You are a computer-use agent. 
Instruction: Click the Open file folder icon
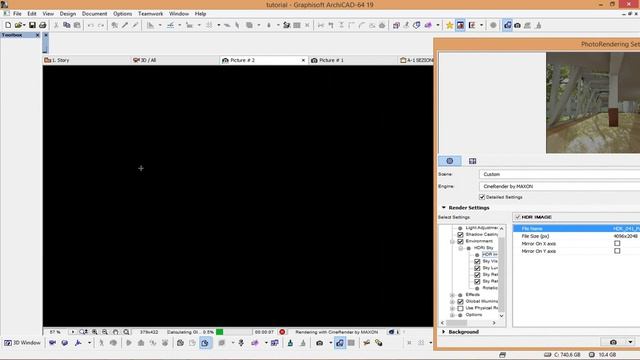pyautogui.click(x=18, y=25)
